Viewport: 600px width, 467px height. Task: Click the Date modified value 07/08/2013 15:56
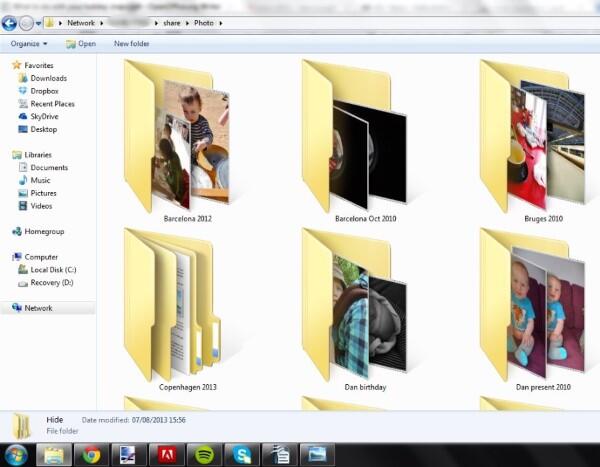click(x=158, y=420)
